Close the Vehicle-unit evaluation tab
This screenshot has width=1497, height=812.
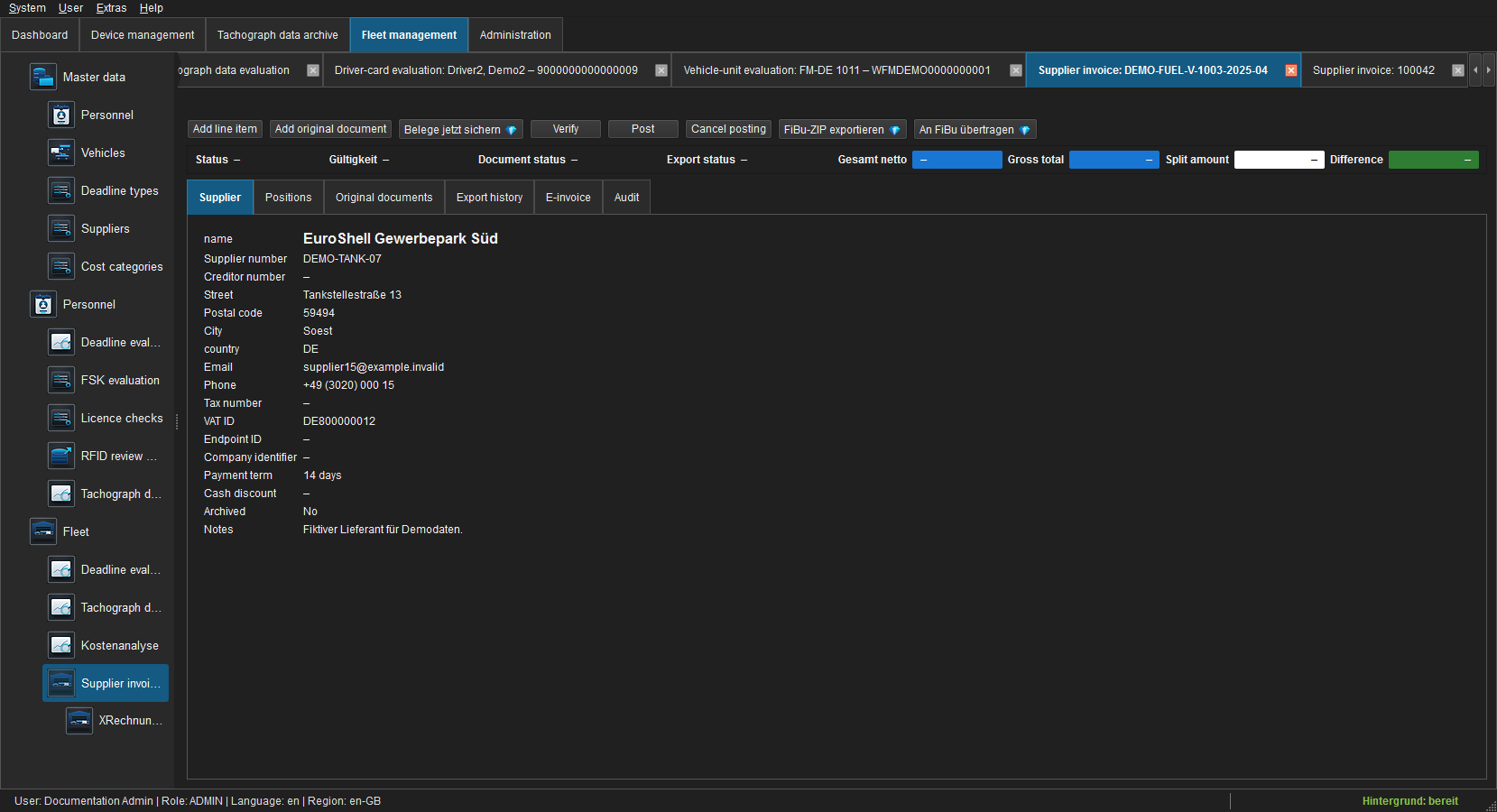point(1016,70)
